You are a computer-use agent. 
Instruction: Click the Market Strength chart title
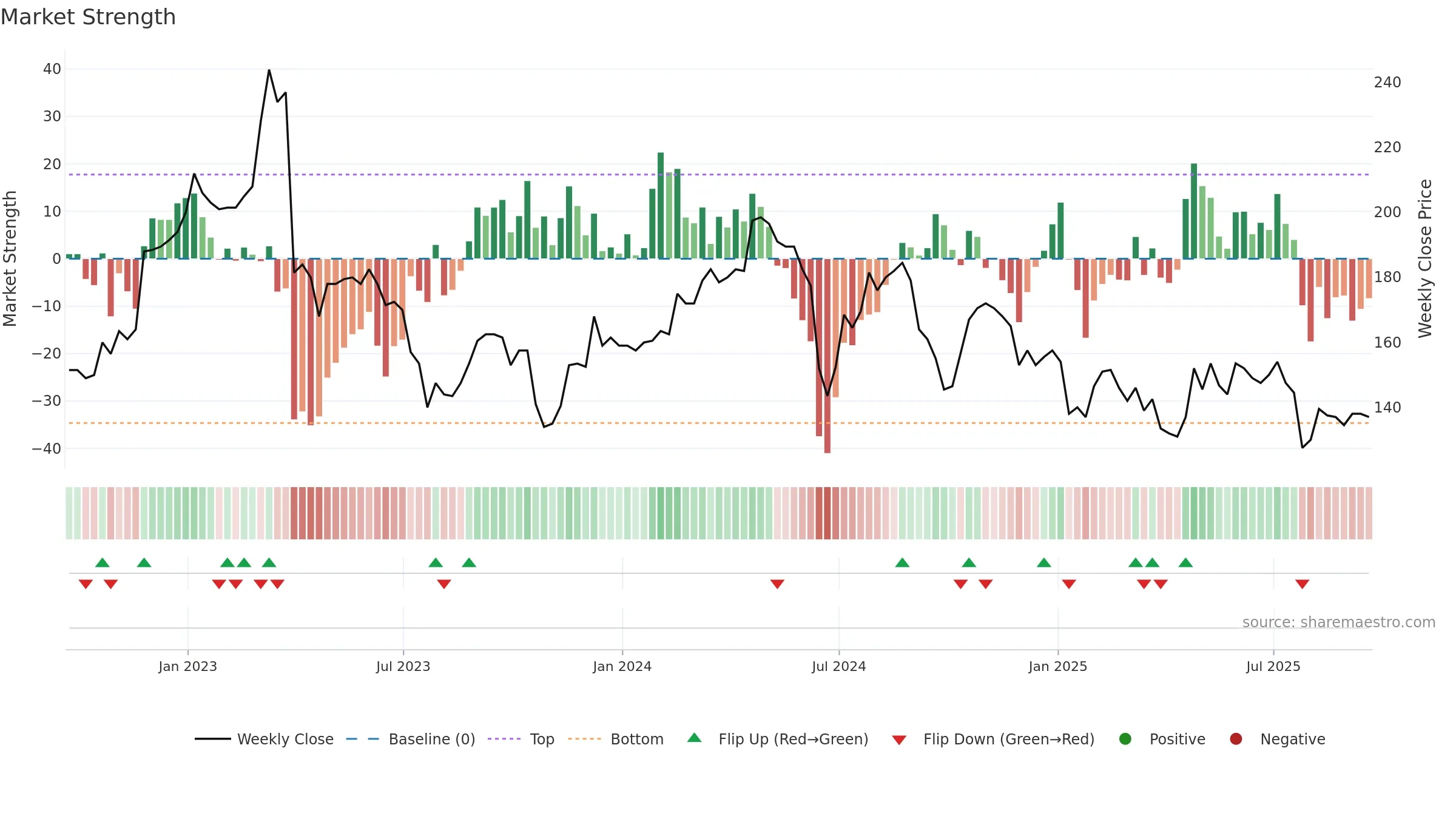(88, 17)
